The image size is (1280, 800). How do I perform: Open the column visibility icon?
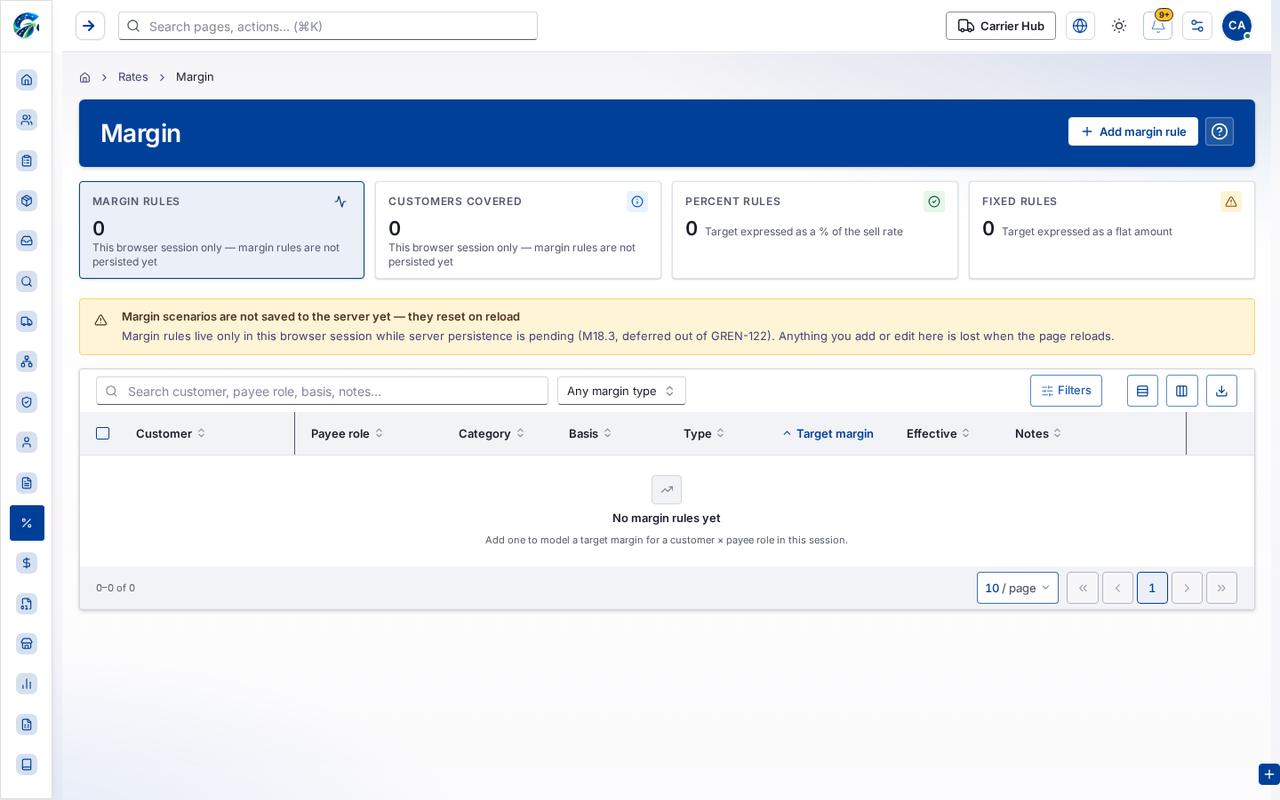point(1182,391)
